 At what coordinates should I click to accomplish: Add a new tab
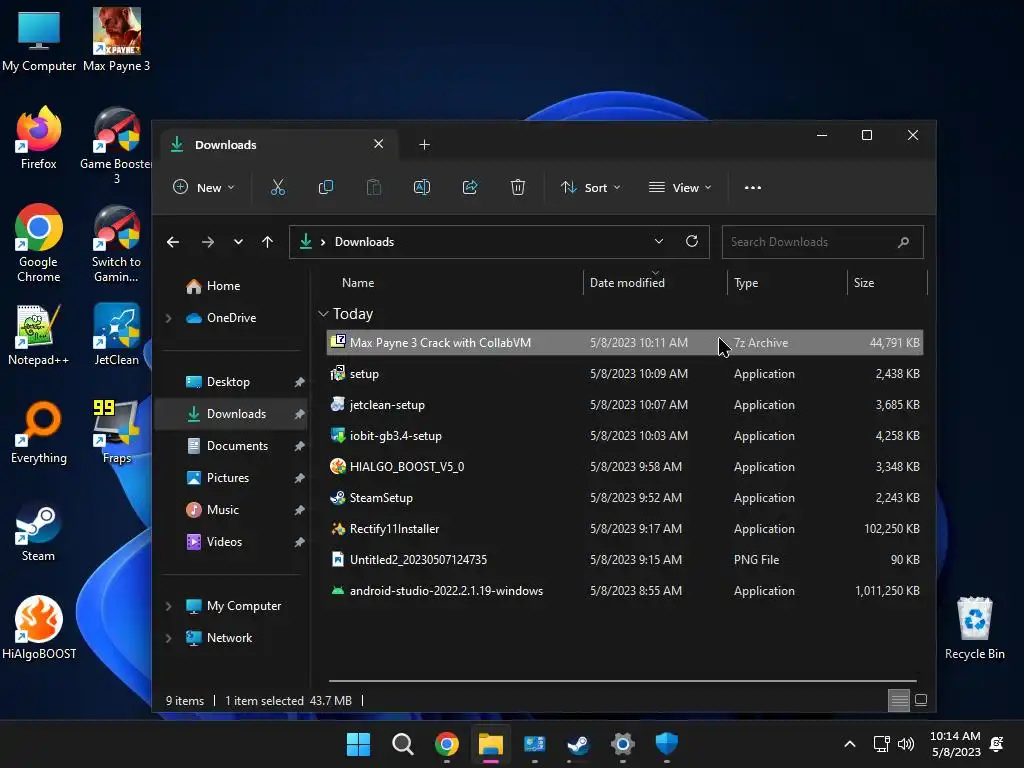(x=424, y=144)
